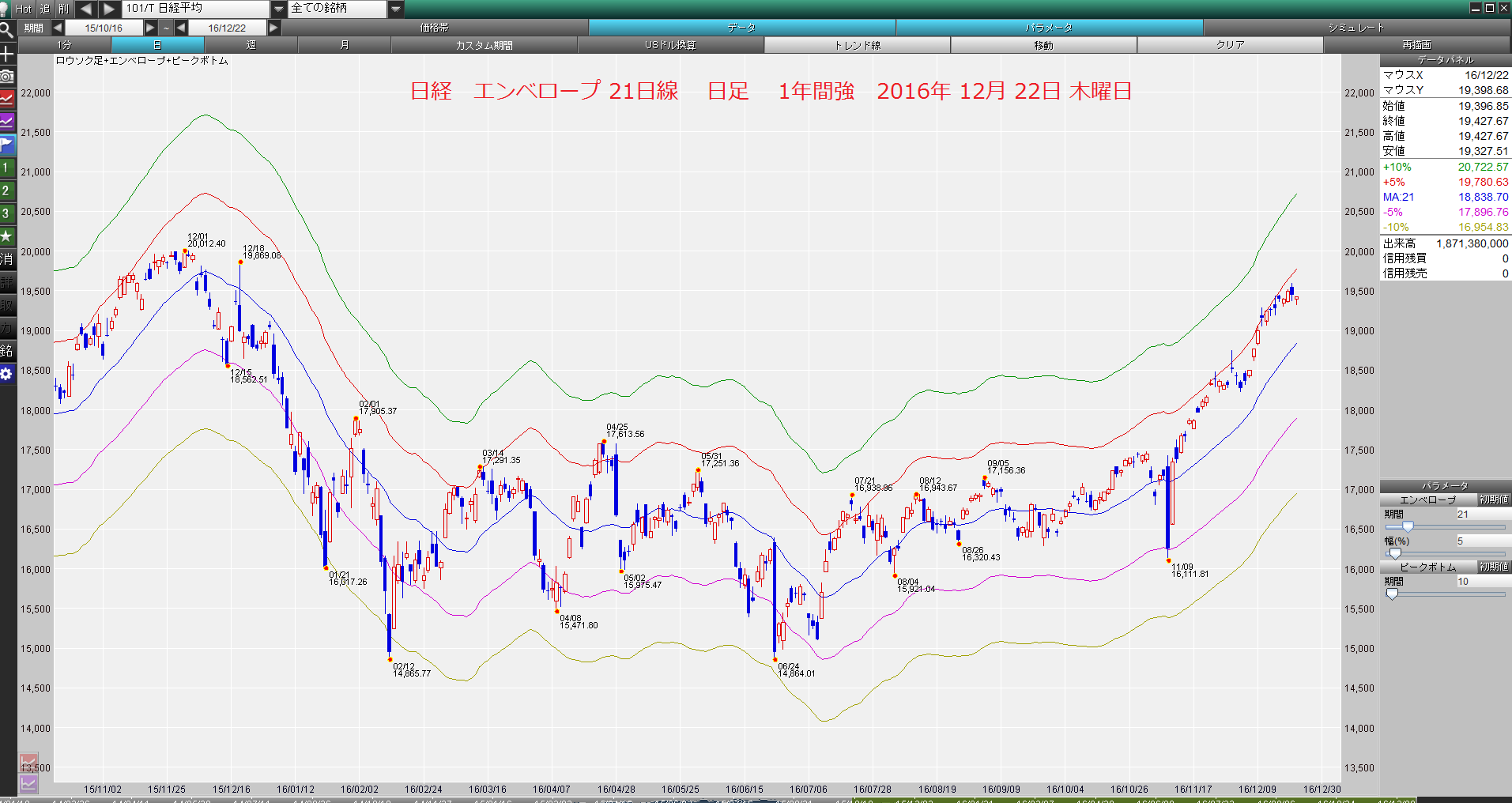Click the 期間 label button
This screenshot has height=803, width=1512.
click(34, 28)
